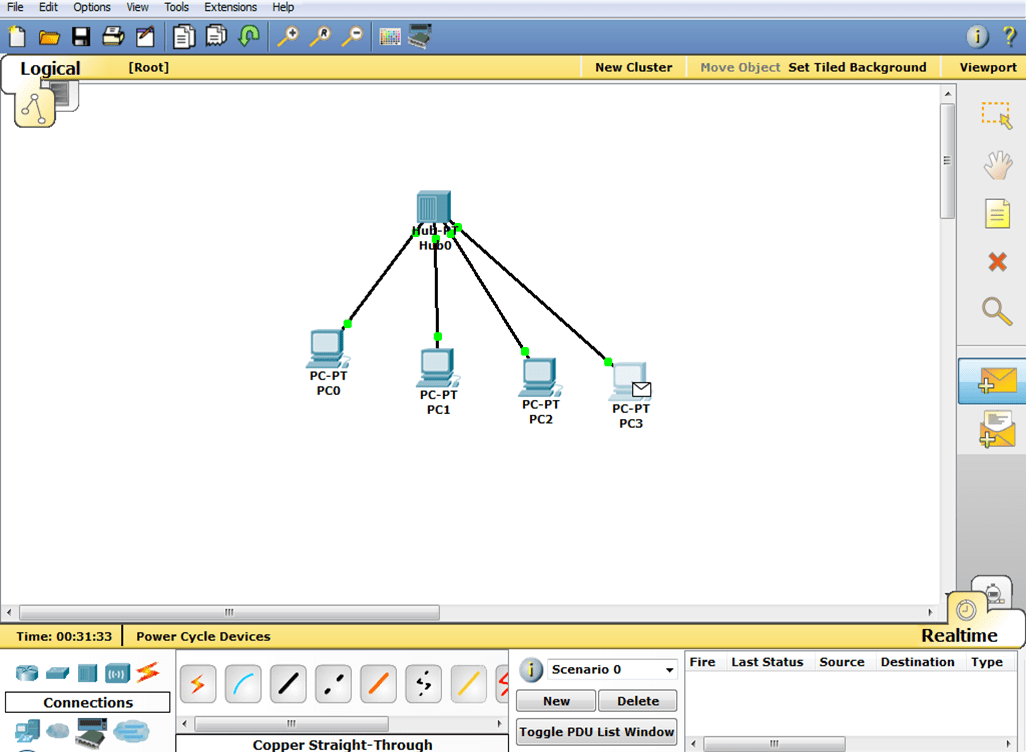The image size is (1026, 752).
Task: Choose the Place Note tool
Action: click(x=996, y=213)
